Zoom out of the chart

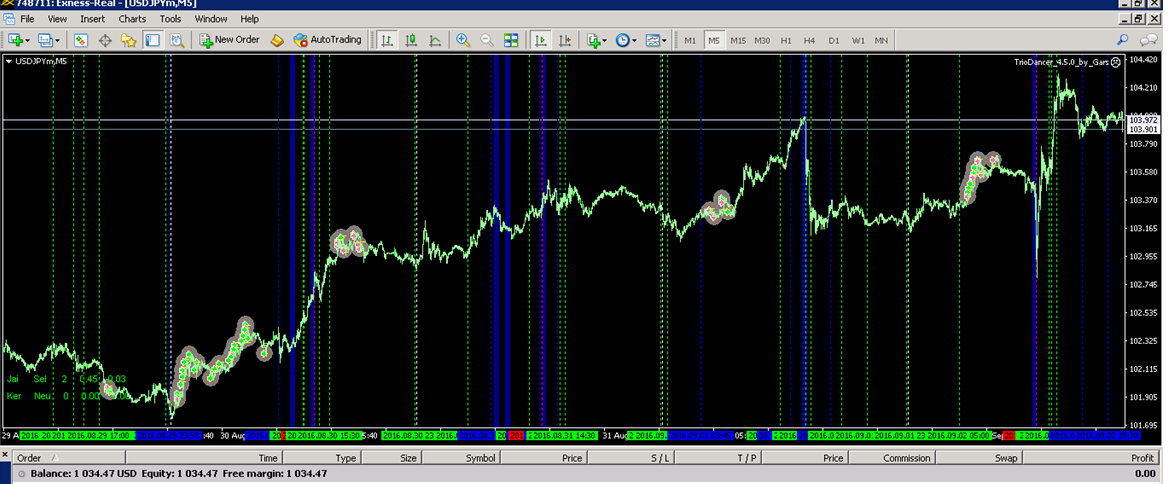487,40
